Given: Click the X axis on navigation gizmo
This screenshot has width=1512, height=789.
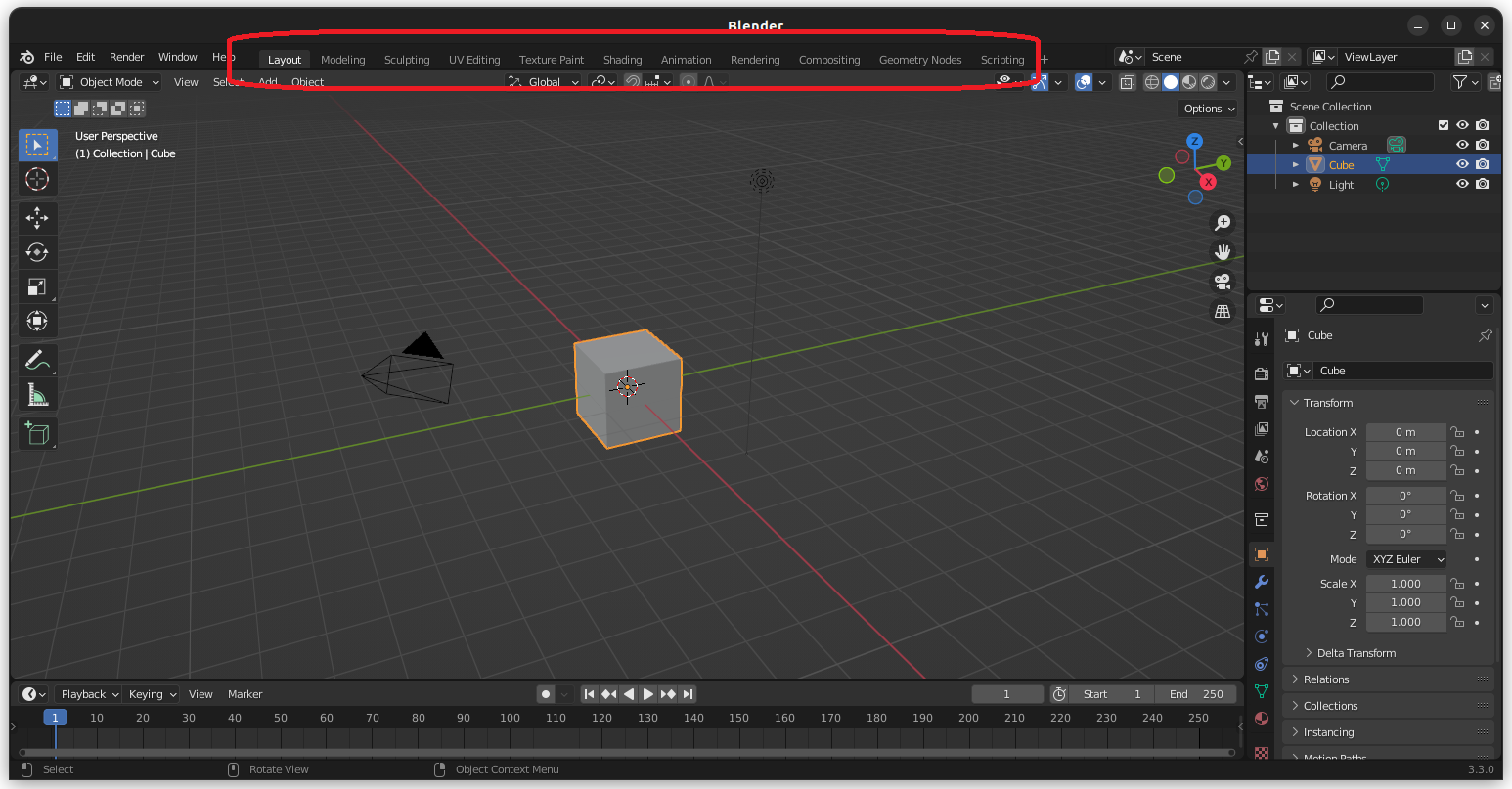Looking at the screenshot, I should (x=1209, y=182).
